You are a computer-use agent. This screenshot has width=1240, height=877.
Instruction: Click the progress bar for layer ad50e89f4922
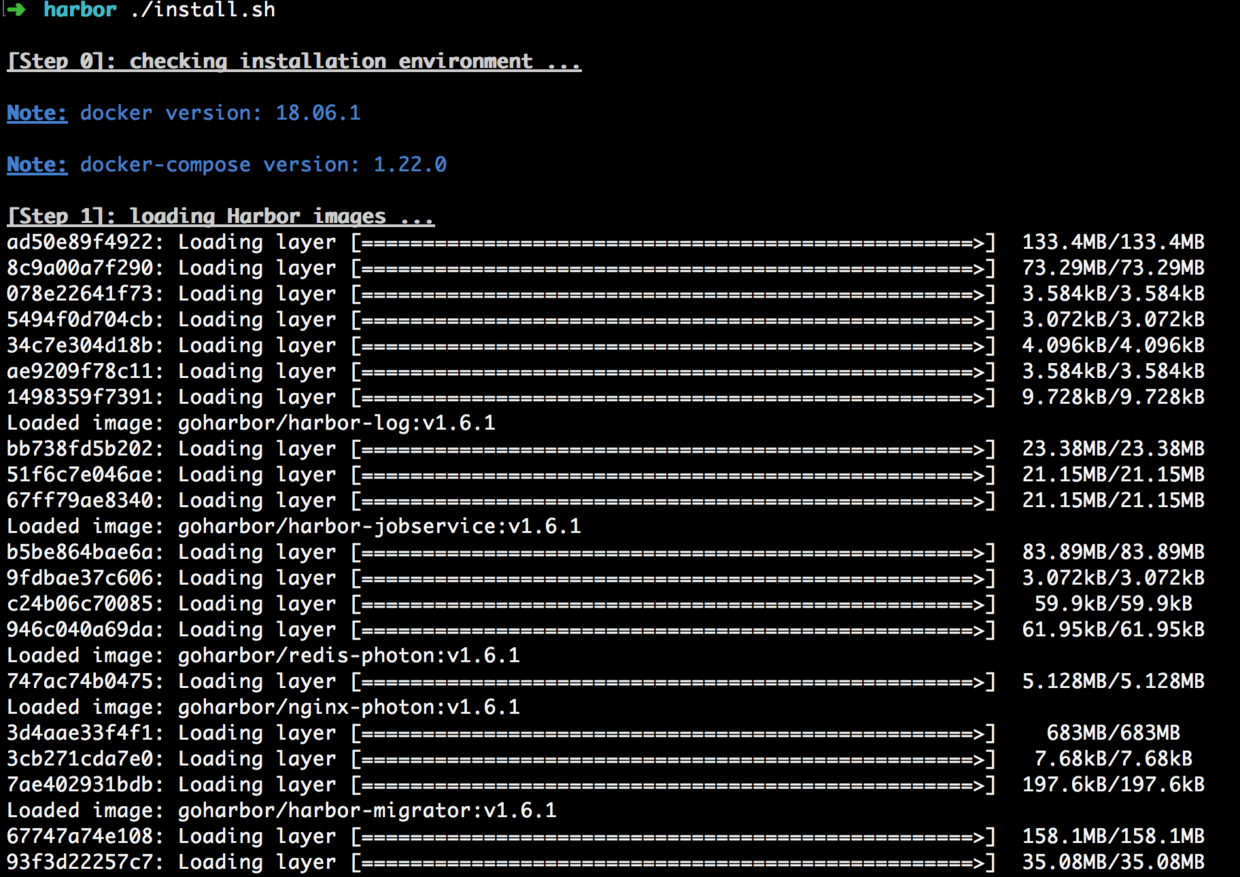(x=674, y=242)
